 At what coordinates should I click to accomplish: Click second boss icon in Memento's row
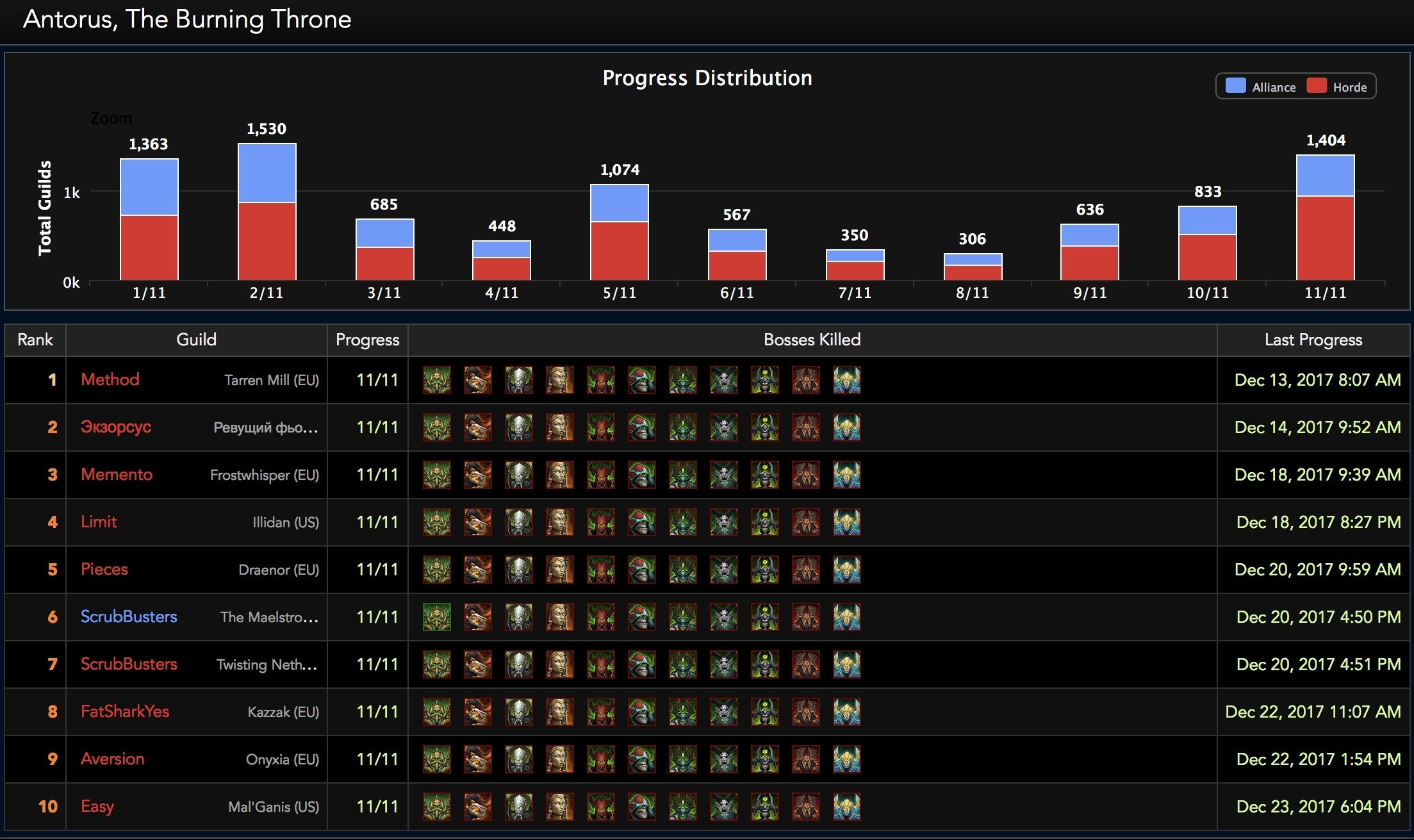tap(477, 475)
